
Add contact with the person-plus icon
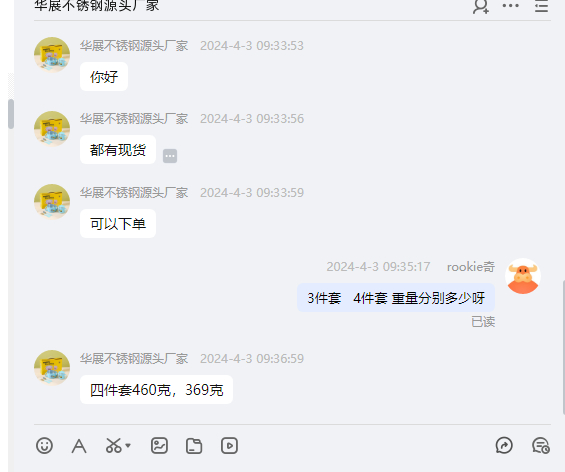click(481, 6)
